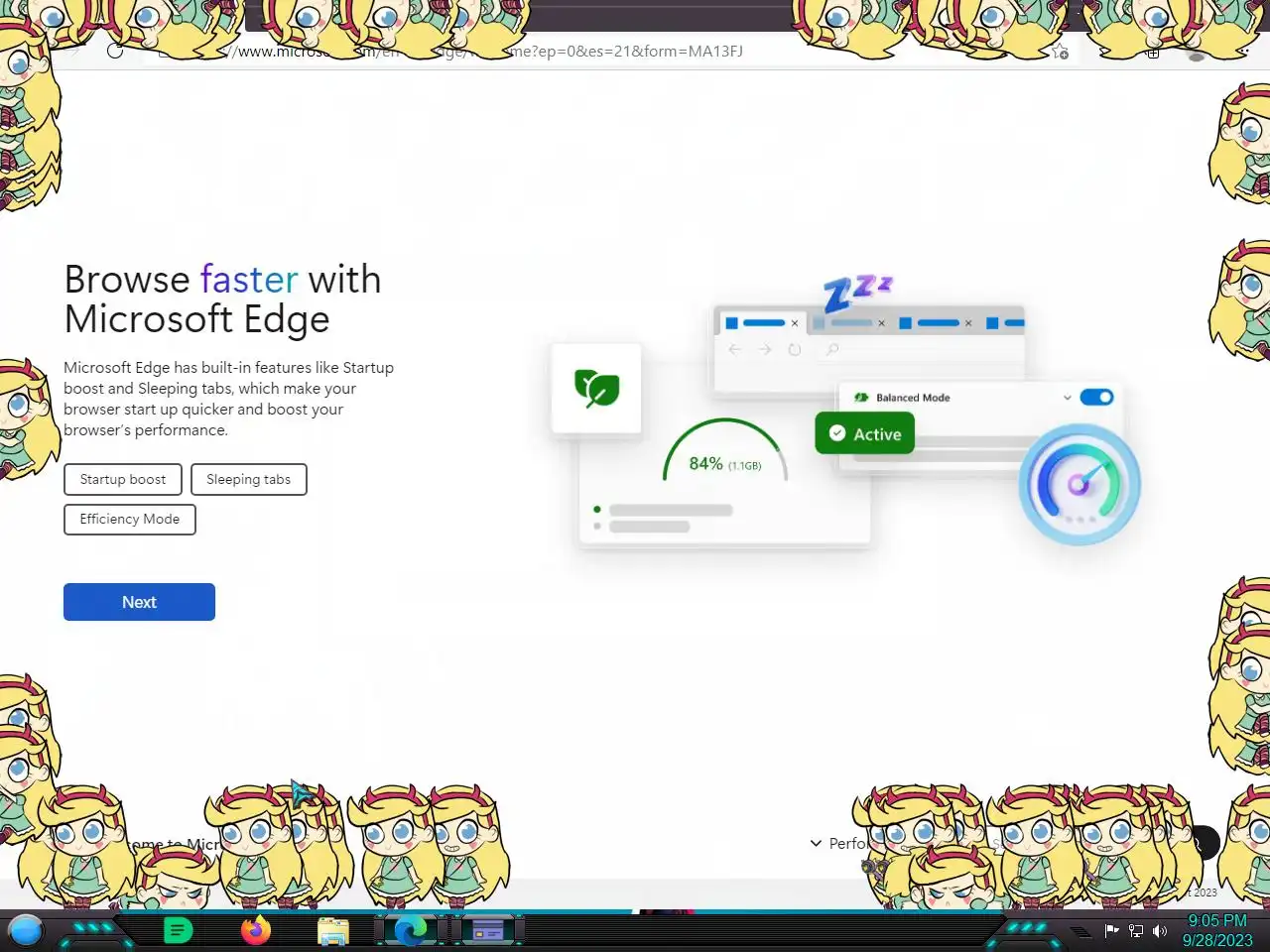
Task: Click the volume speaker tray icon
Action: click(1160, 930)
